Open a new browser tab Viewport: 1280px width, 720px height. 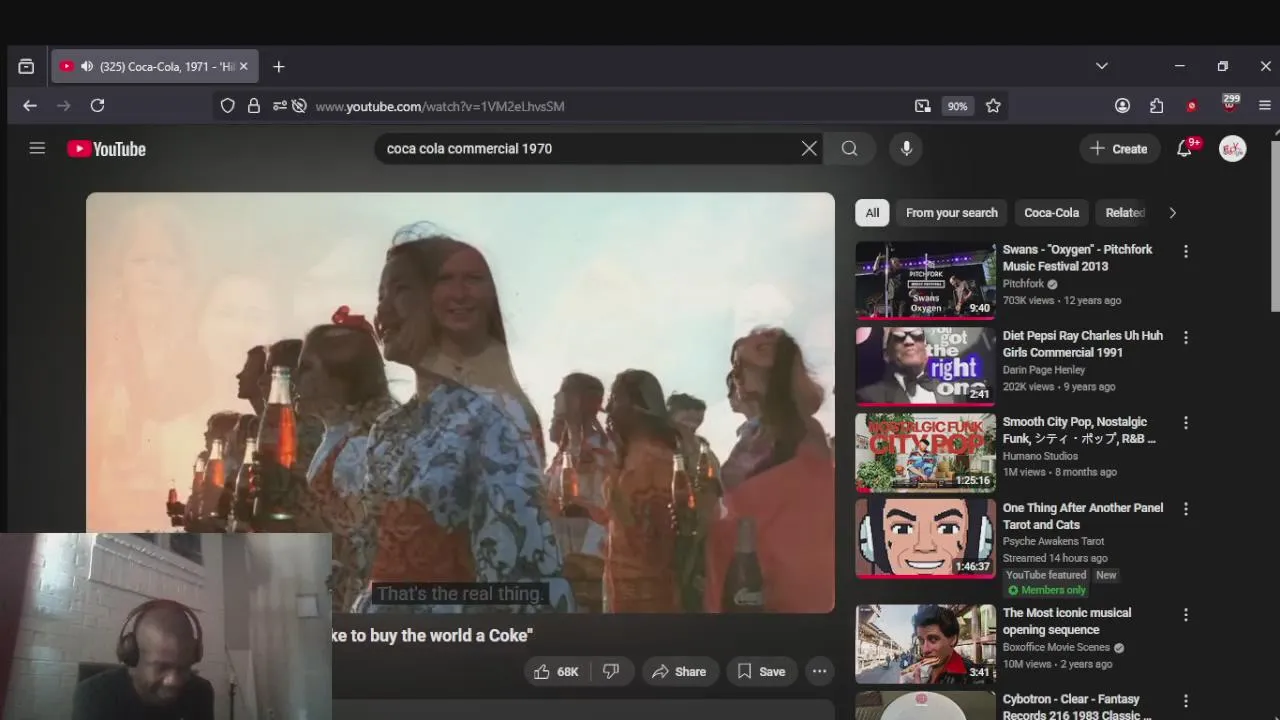[279, 67]
